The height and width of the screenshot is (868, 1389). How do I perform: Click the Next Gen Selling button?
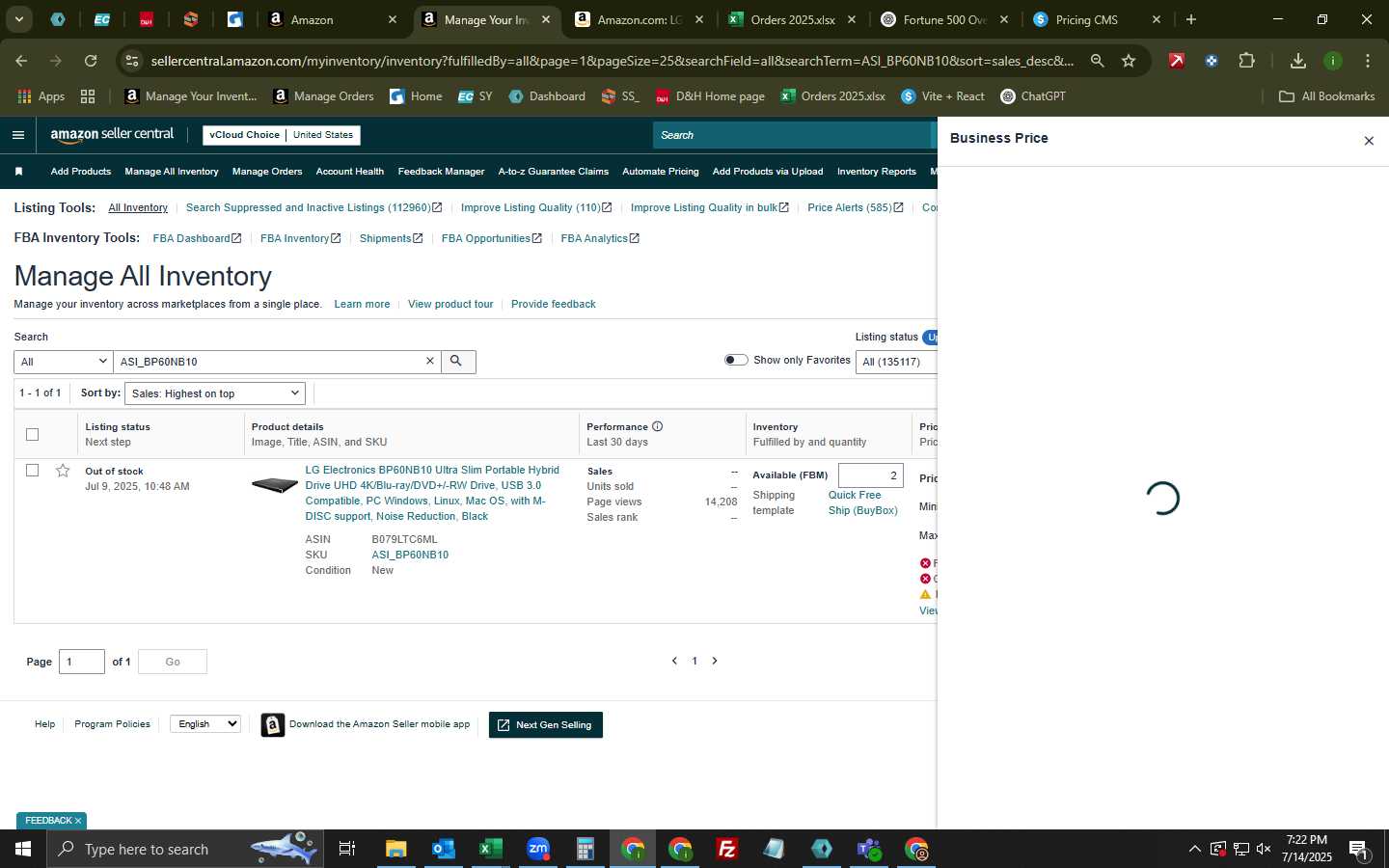[x=546, y=725]
